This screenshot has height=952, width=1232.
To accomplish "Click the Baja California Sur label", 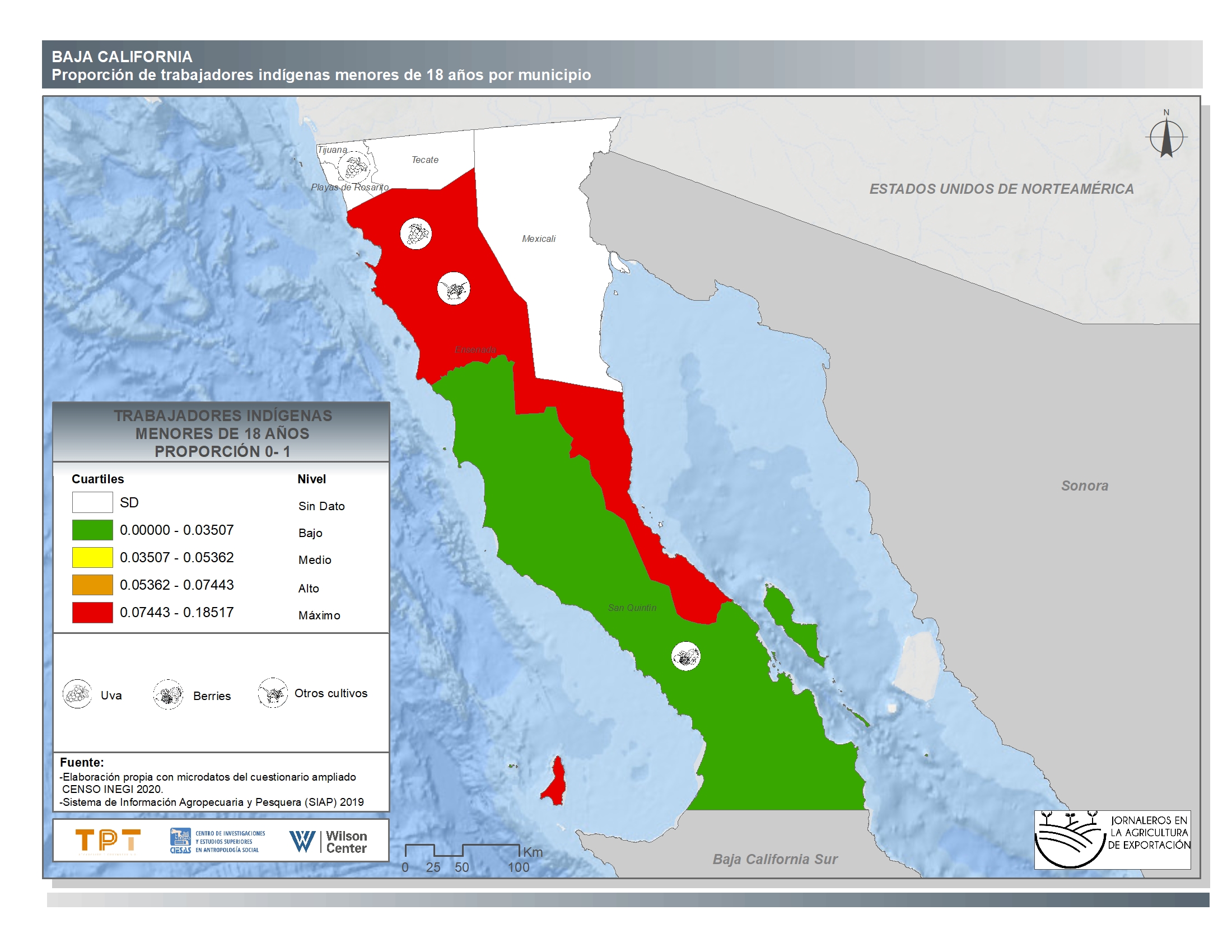I will [774, 859].
